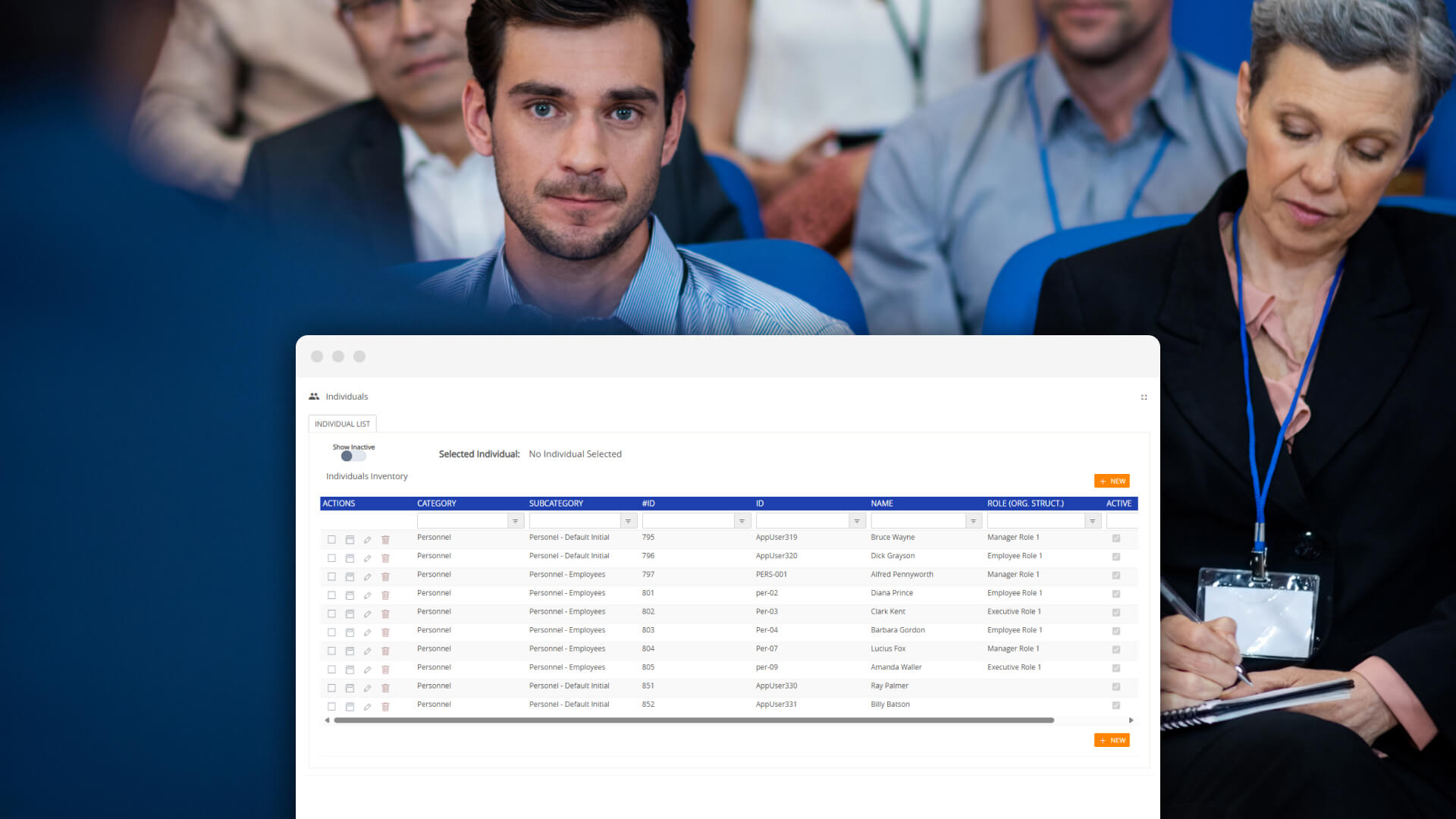1456x819 pixels.
Task: Click the top orange New button
Action: pyautogui.click(x=1112, y=481)
